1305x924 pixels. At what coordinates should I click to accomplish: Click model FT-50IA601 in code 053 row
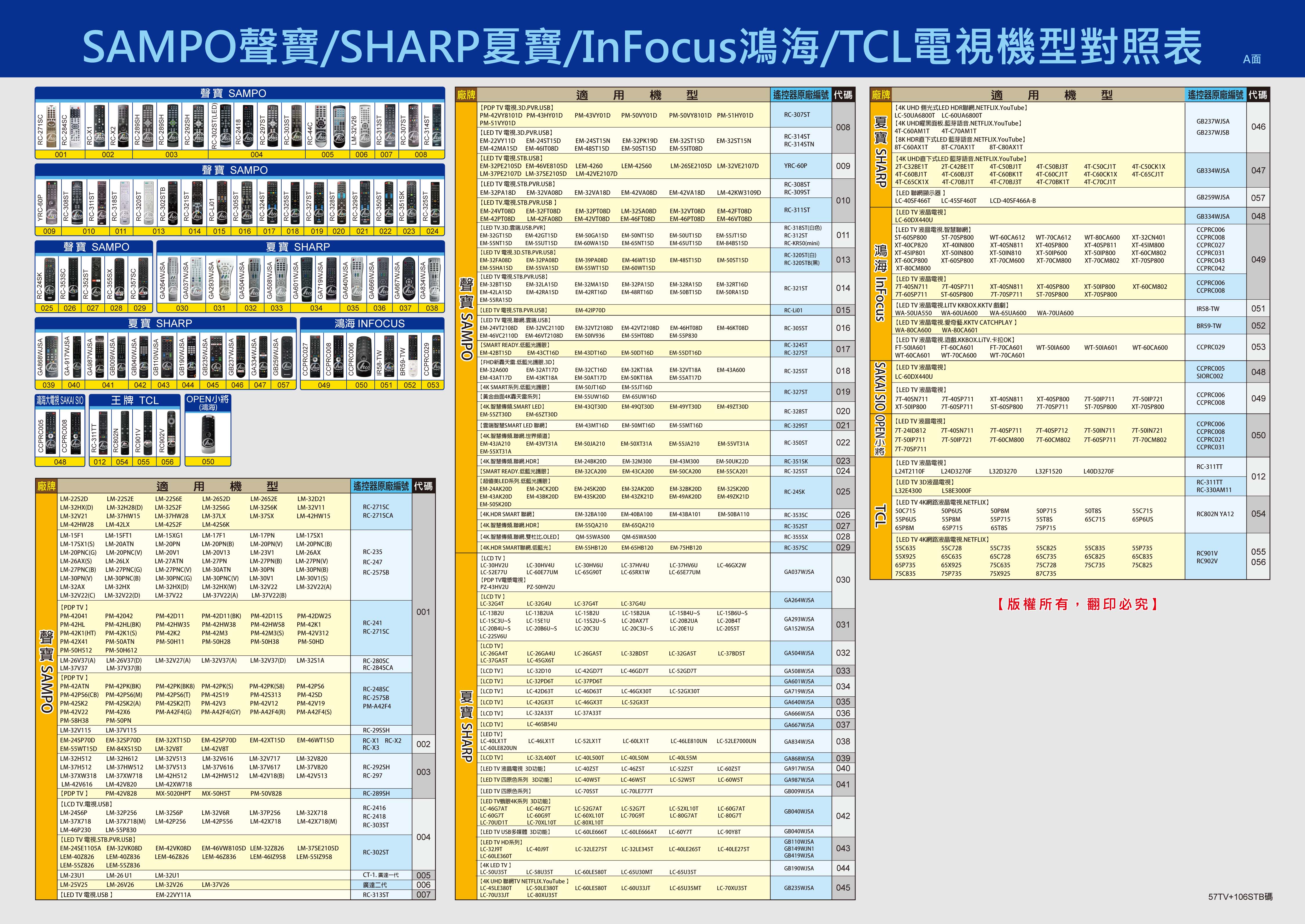[910, 348]
